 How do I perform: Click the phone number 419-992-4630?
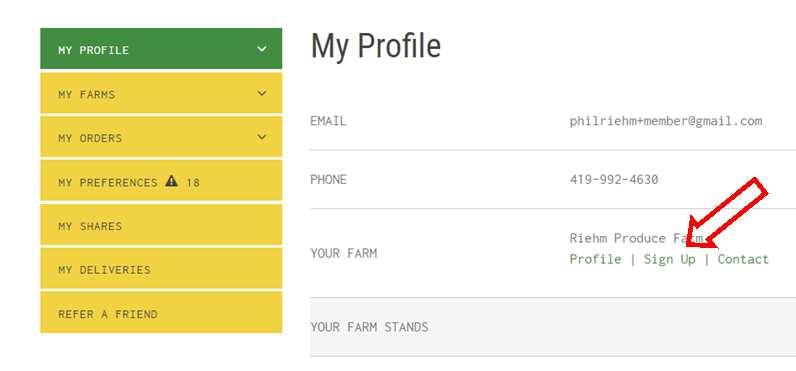point(614,180)
